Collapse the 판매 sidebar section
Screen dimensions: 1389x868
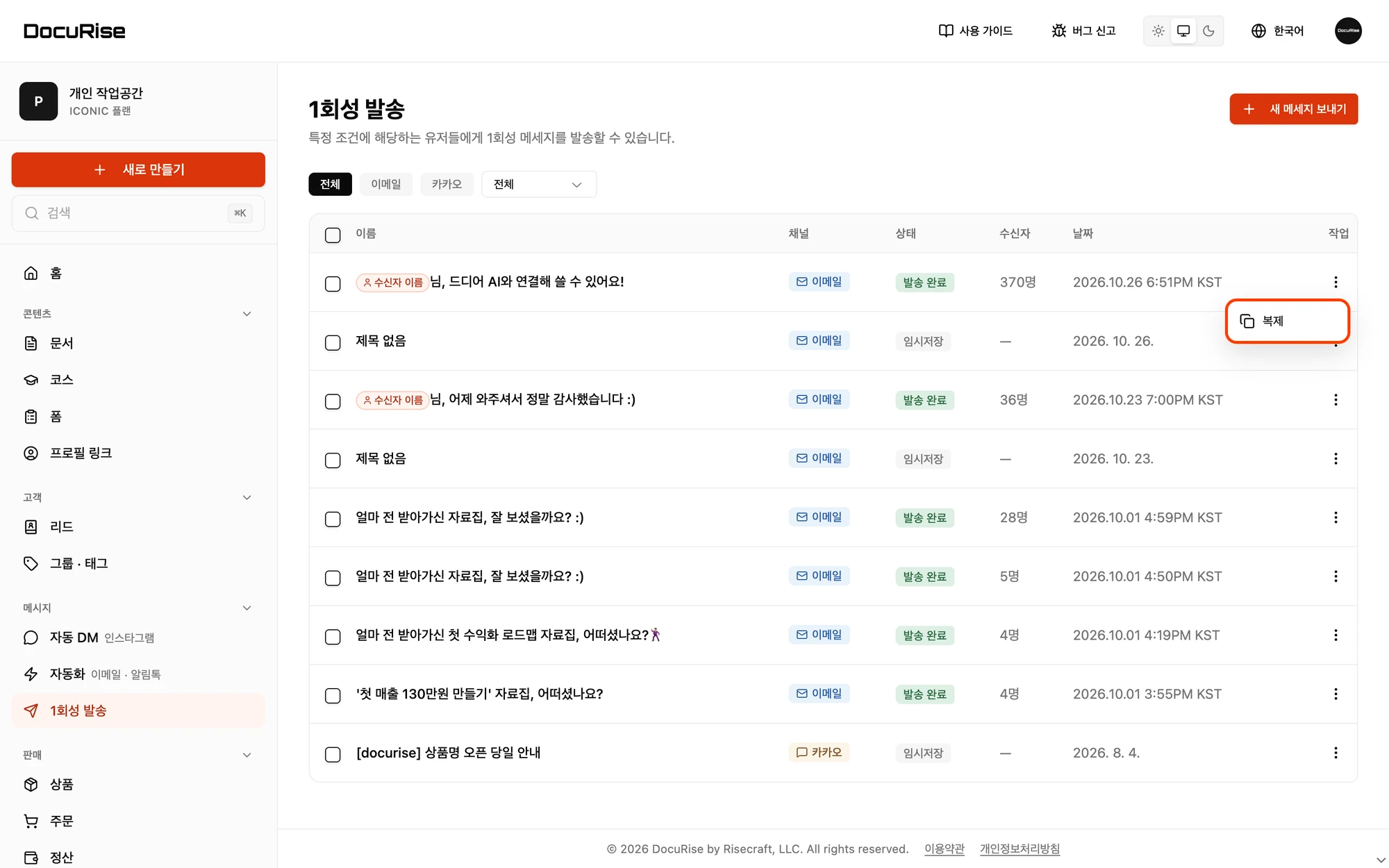tap(247, 755)
